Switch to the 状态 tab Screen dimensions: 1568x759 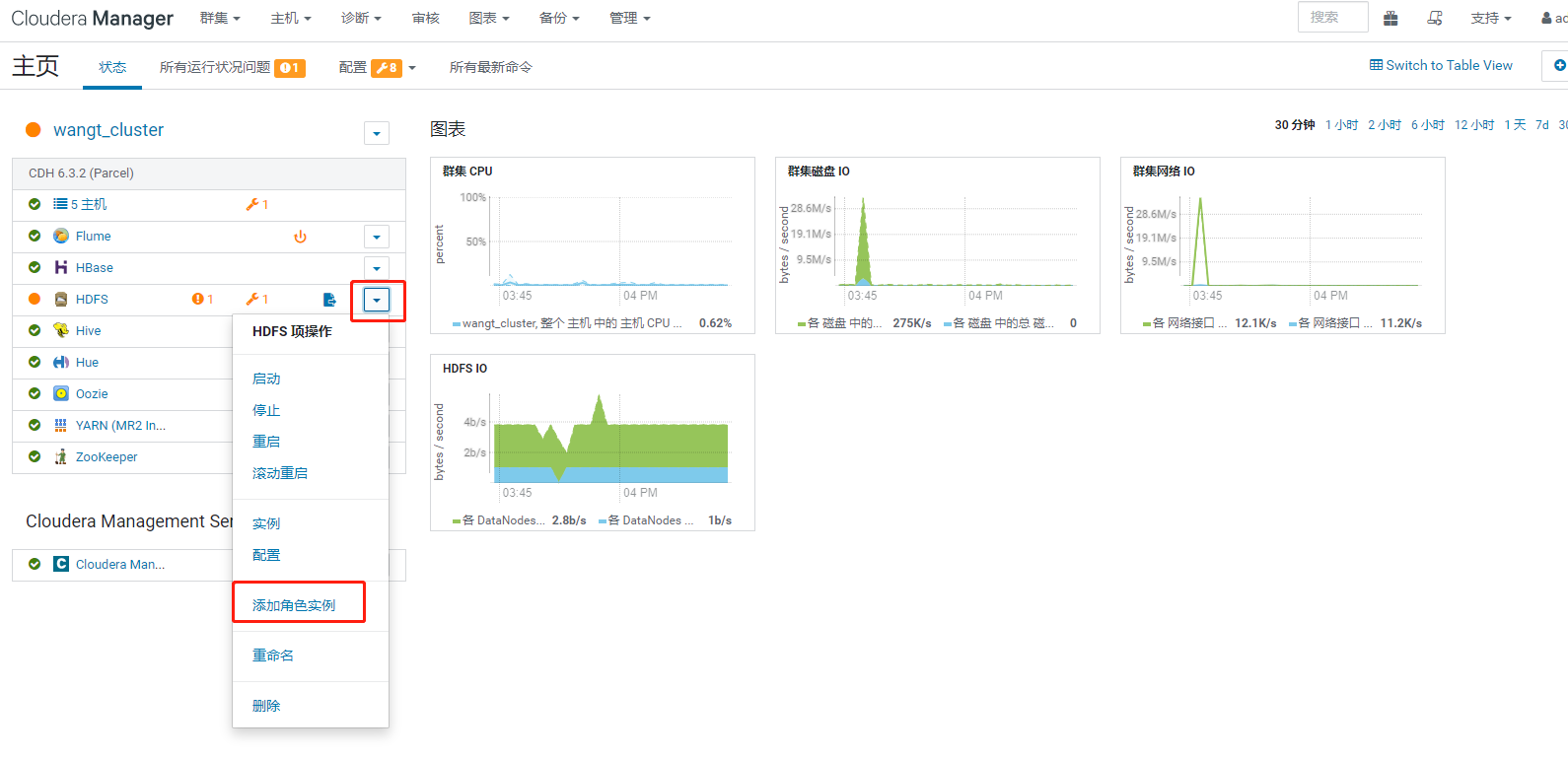112,67
